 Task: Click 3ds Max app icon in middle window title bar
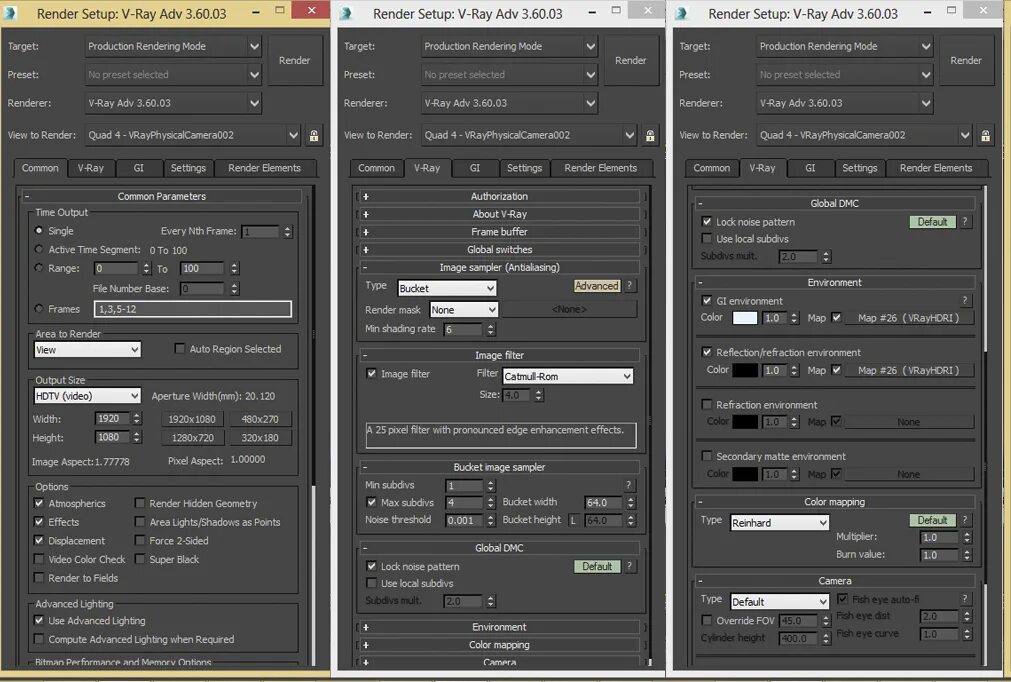(x=347, y=13)
